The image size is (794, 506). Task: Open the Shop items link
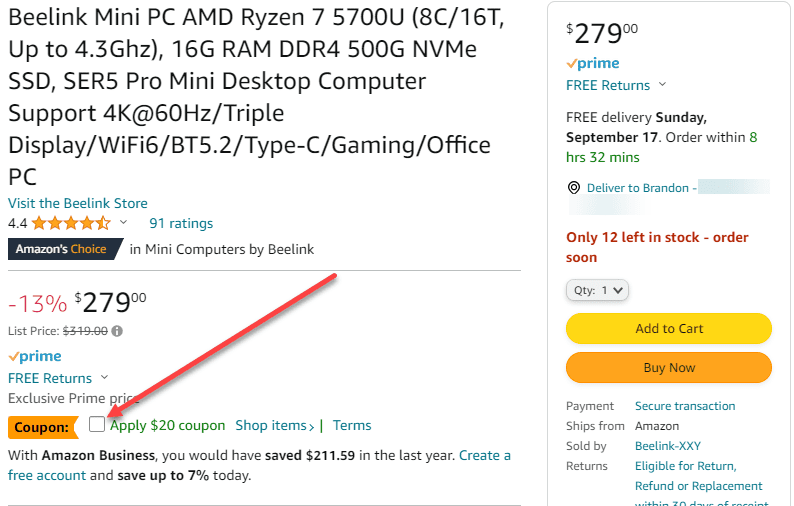274,425
